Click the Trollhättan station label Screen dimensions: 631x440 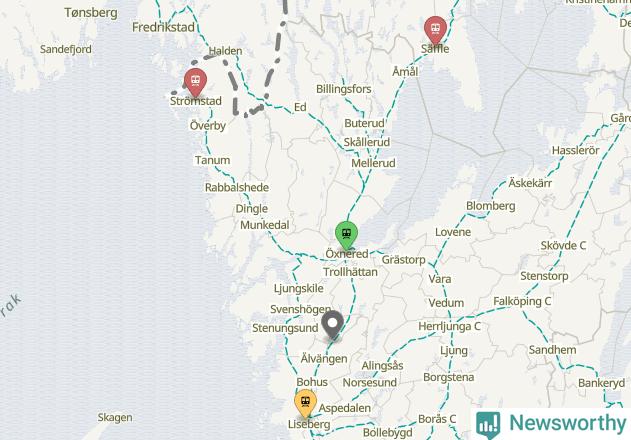point(351,272)
